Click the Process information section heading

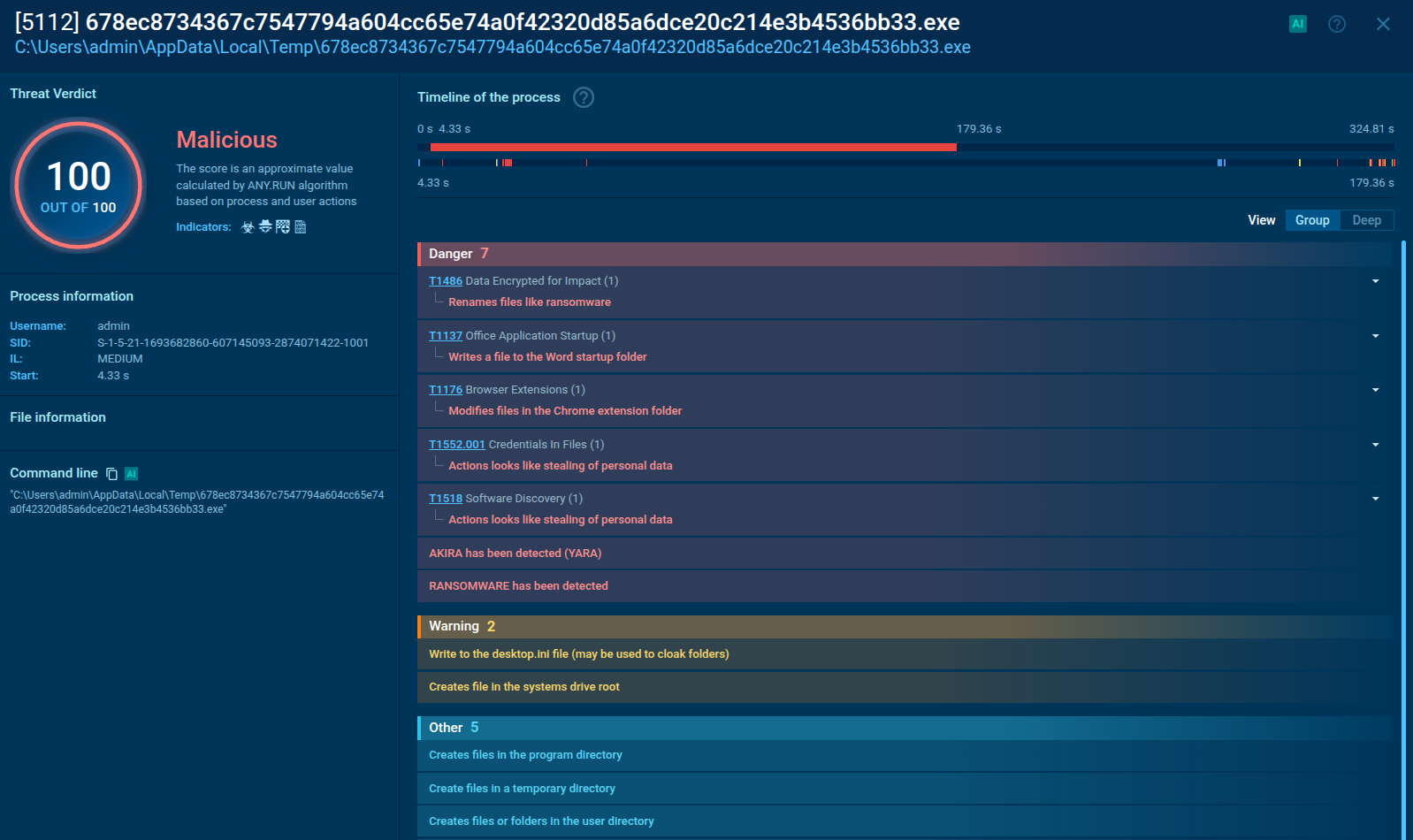(x=72, y=296)
